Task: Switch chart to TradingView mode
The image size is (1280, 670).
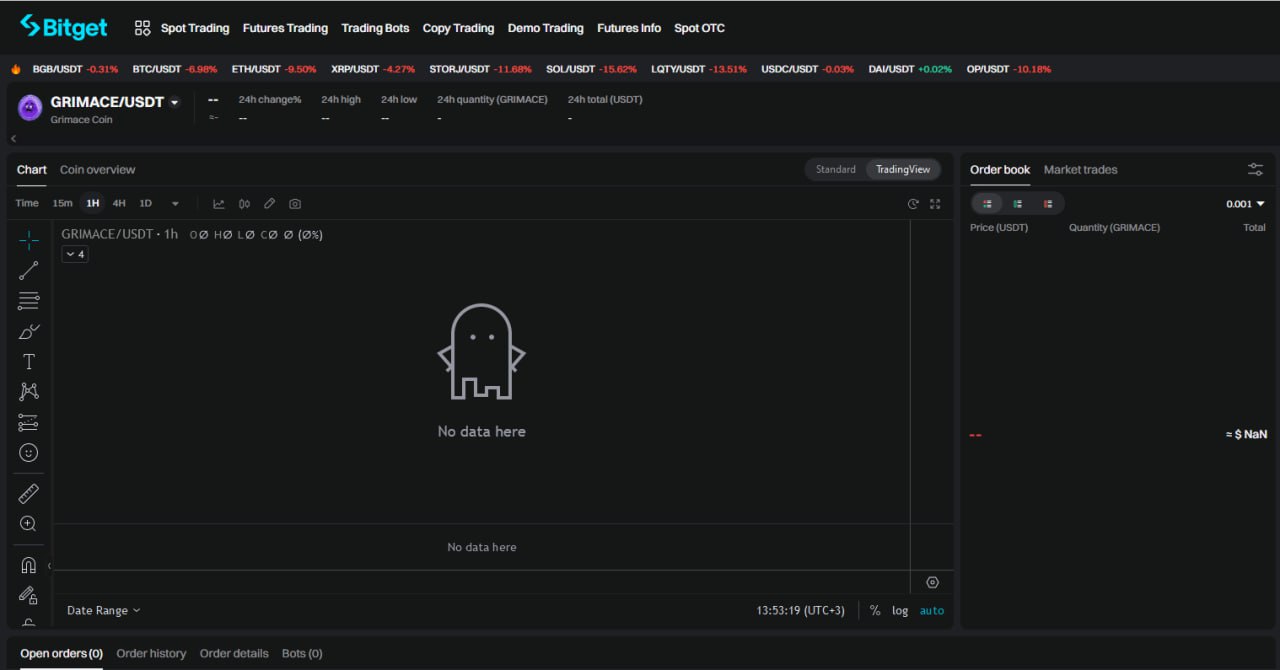Action: [x=903, y=169]
